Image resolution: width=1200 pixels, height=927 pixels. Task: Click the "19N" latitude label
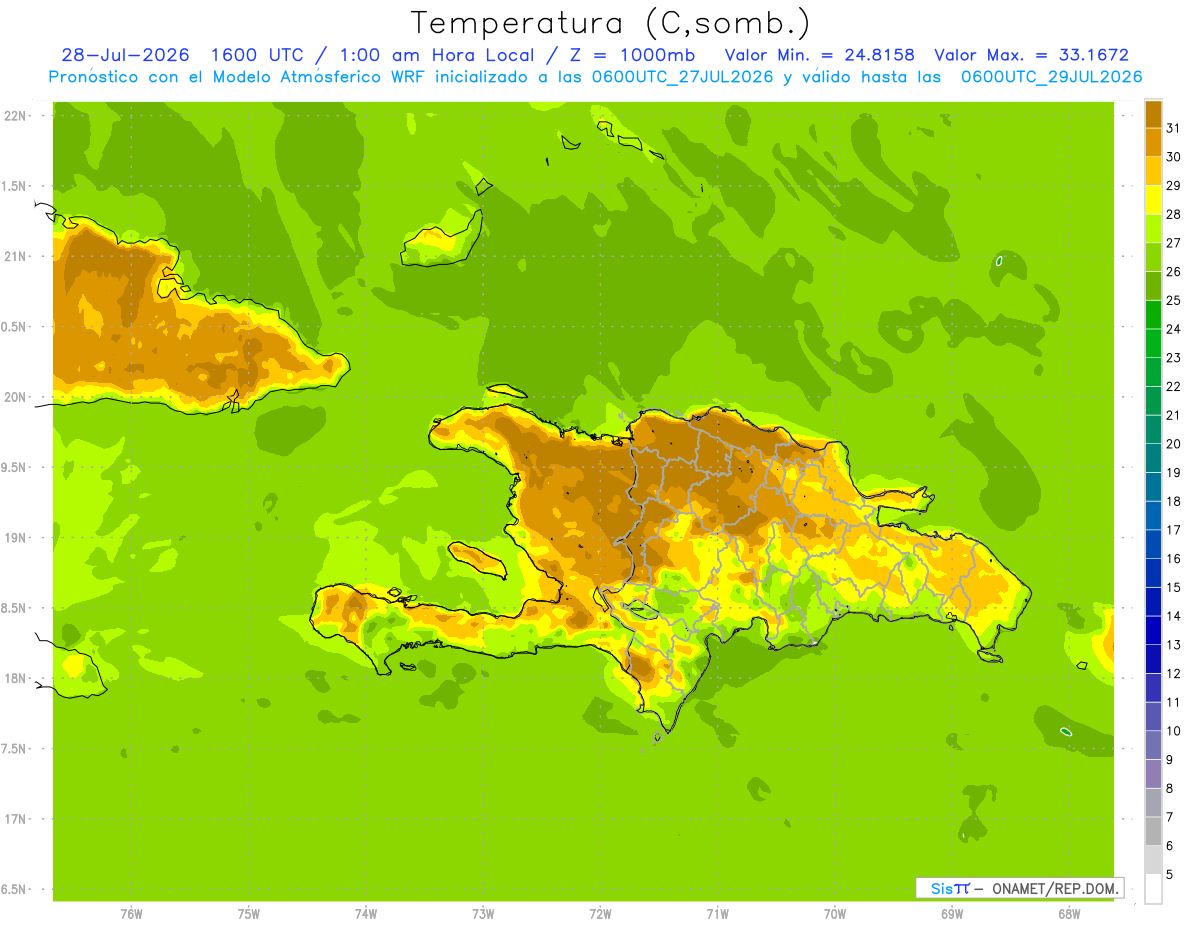pyautogui.click(x=17, y=538)
